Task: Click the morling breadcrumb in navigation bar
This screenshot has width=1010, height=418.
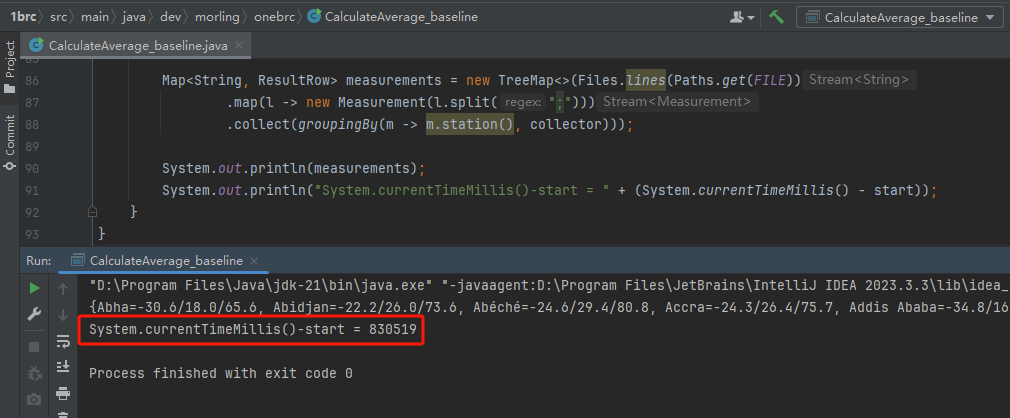Action: (218, 17)
